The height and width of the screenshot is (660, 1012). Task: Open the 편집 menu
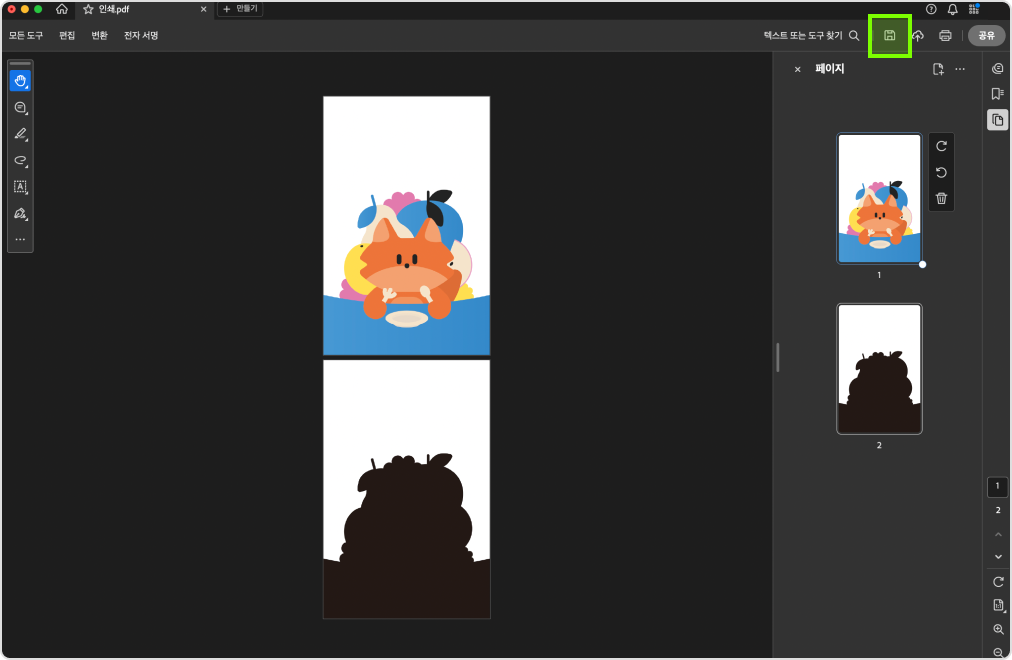tap(67, 35)
